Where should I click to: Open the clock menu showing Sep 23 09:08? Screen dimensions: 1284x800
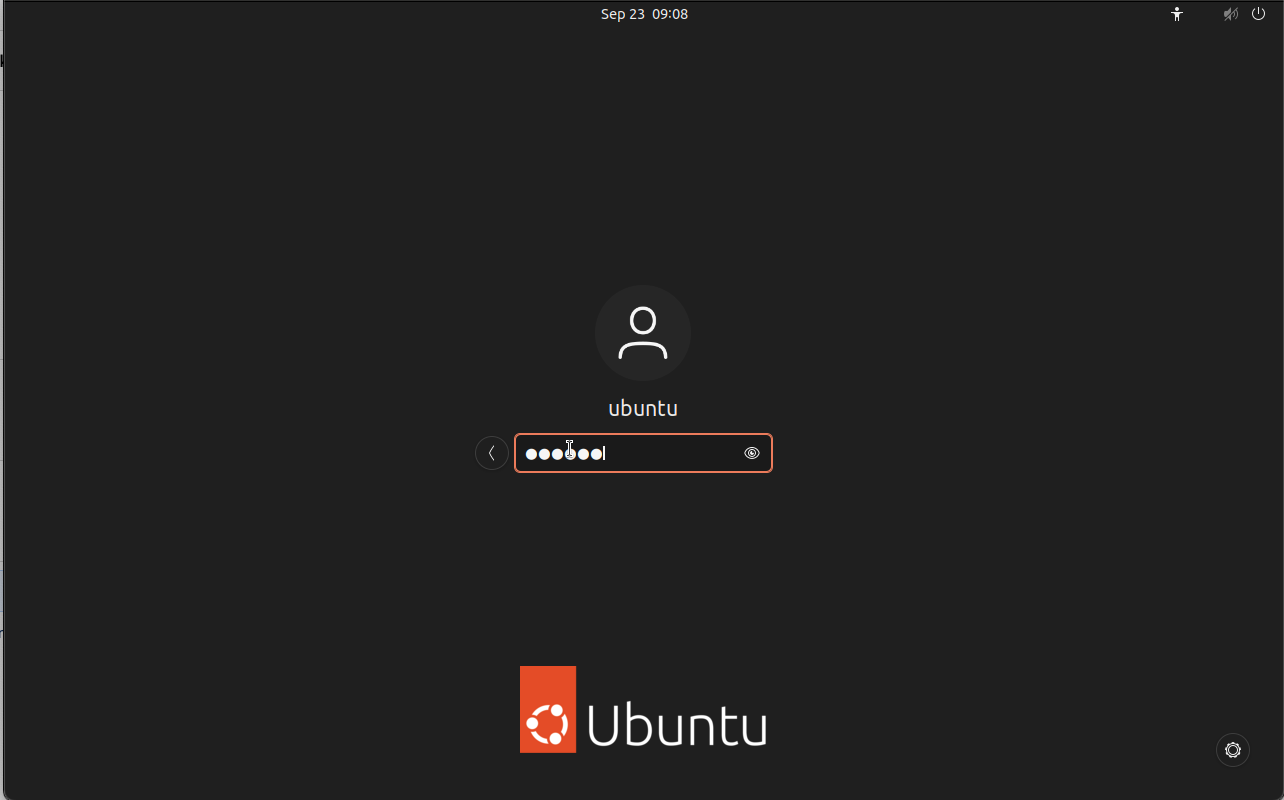click(644, 14)
